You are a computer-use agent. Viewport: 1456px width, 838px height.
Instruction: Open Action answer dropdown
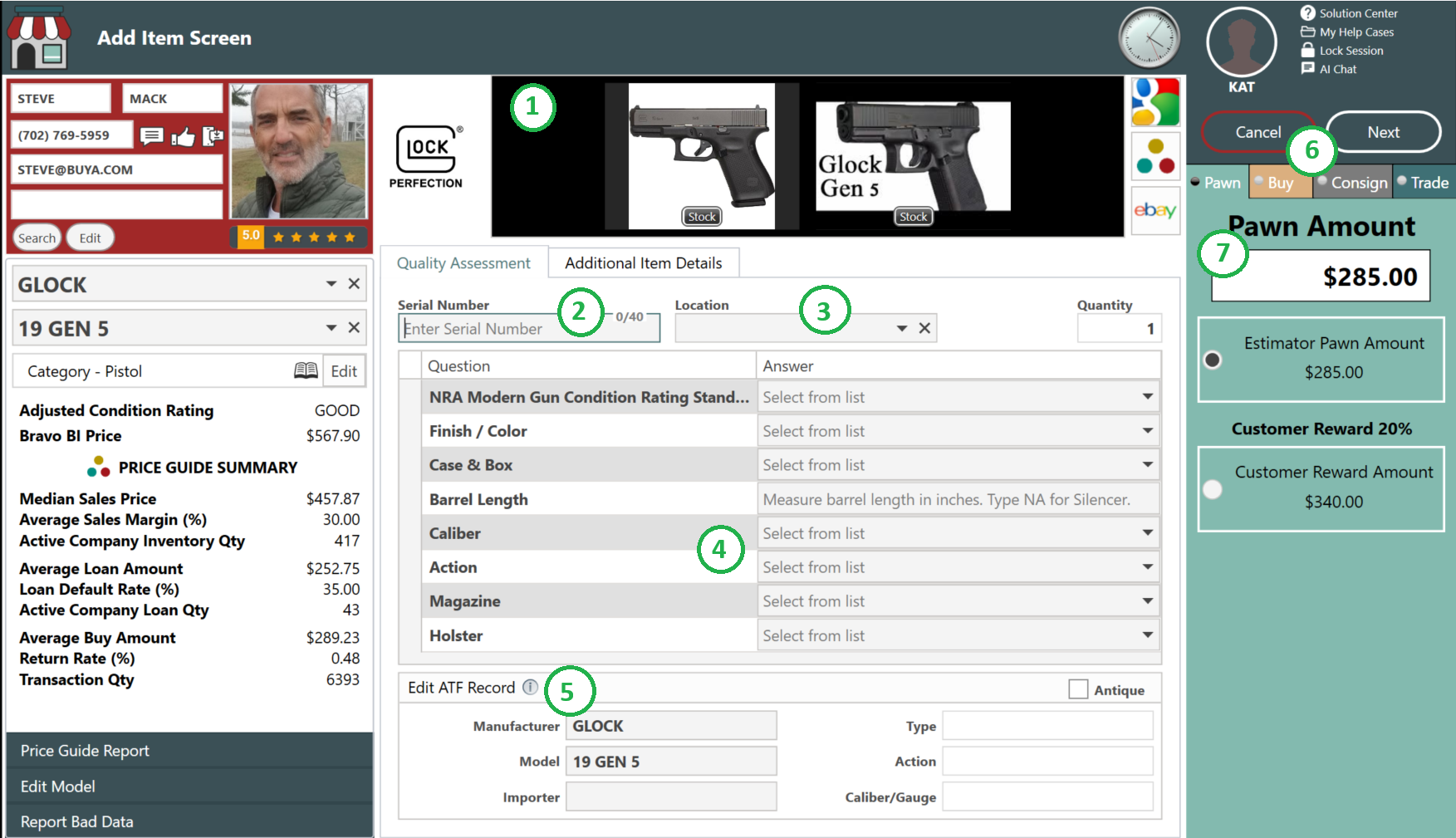pos(958,567)
